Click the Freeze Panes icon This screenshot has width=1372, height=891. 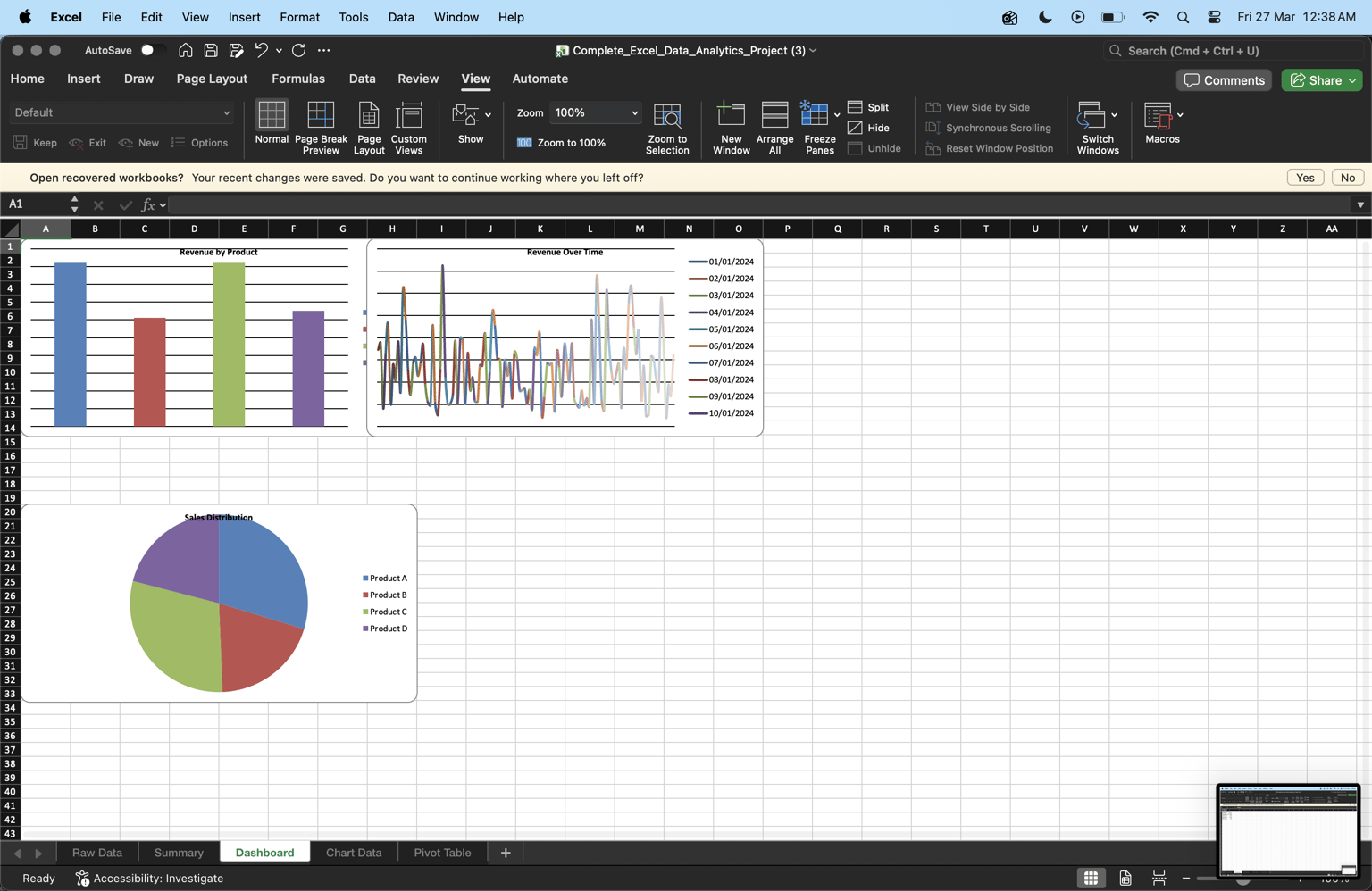814,114
